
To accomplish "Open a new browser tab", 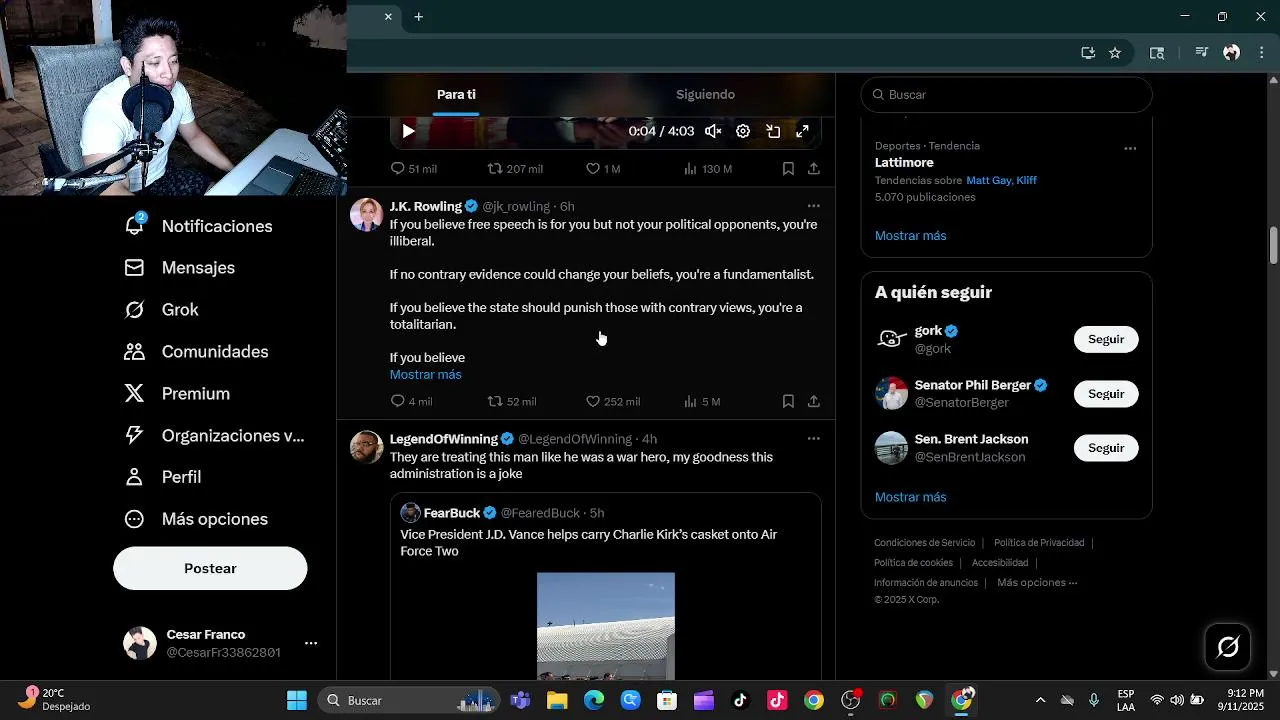I will point(419,17).
